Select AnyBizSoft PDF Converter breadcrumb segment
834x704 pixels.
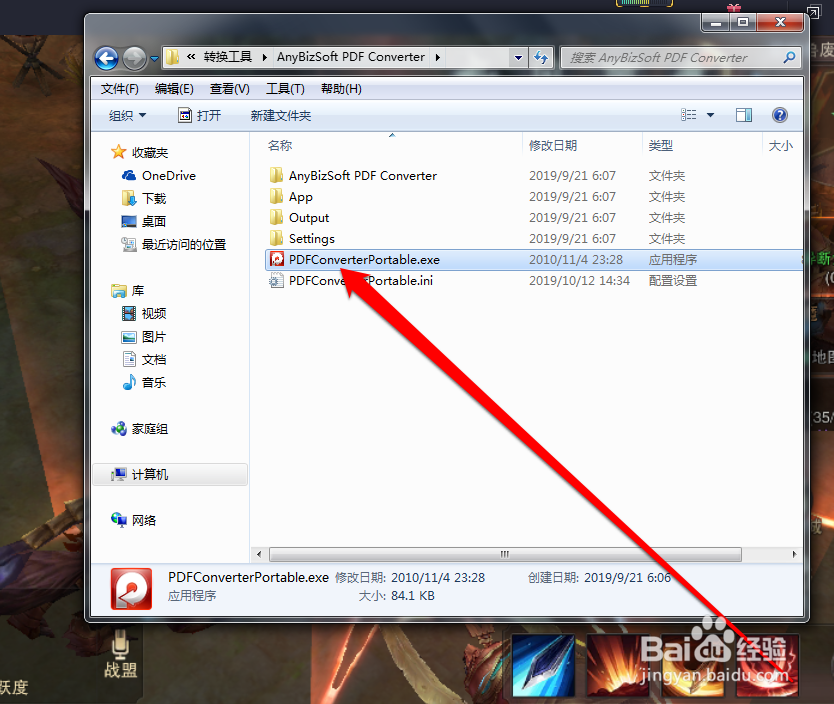coord(351,57)
